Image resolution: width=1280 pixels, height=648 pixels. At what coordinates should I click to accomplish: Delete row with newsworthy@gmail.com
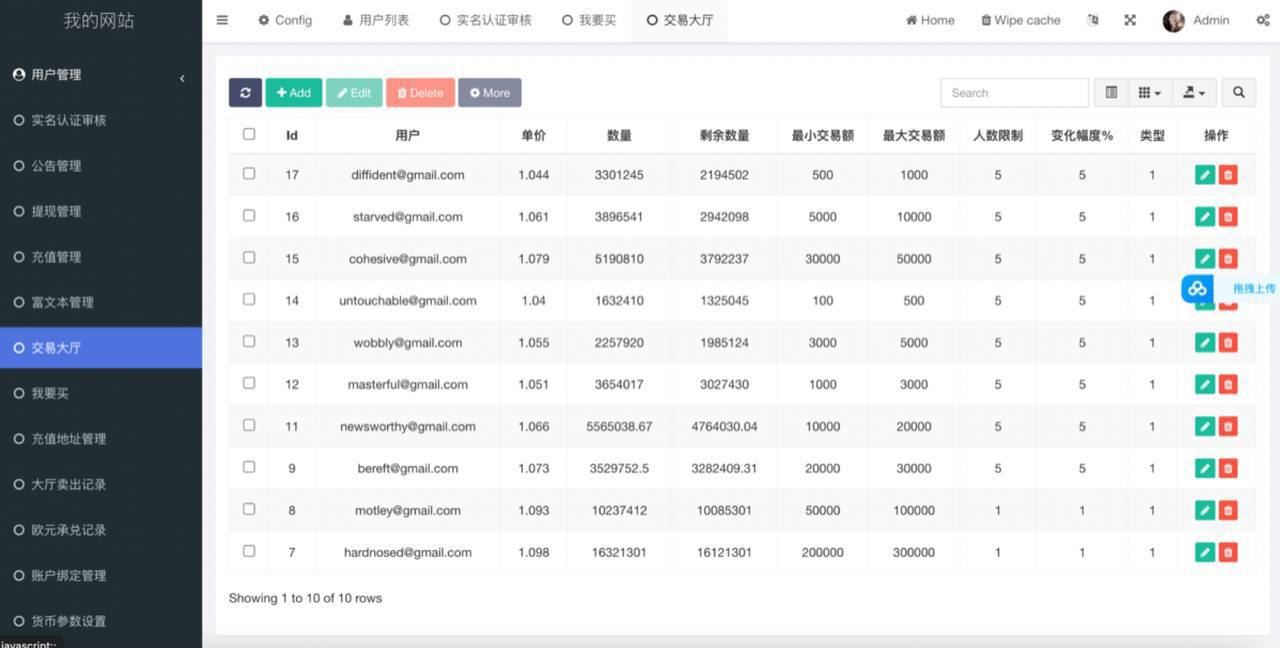click(1228, 427)
